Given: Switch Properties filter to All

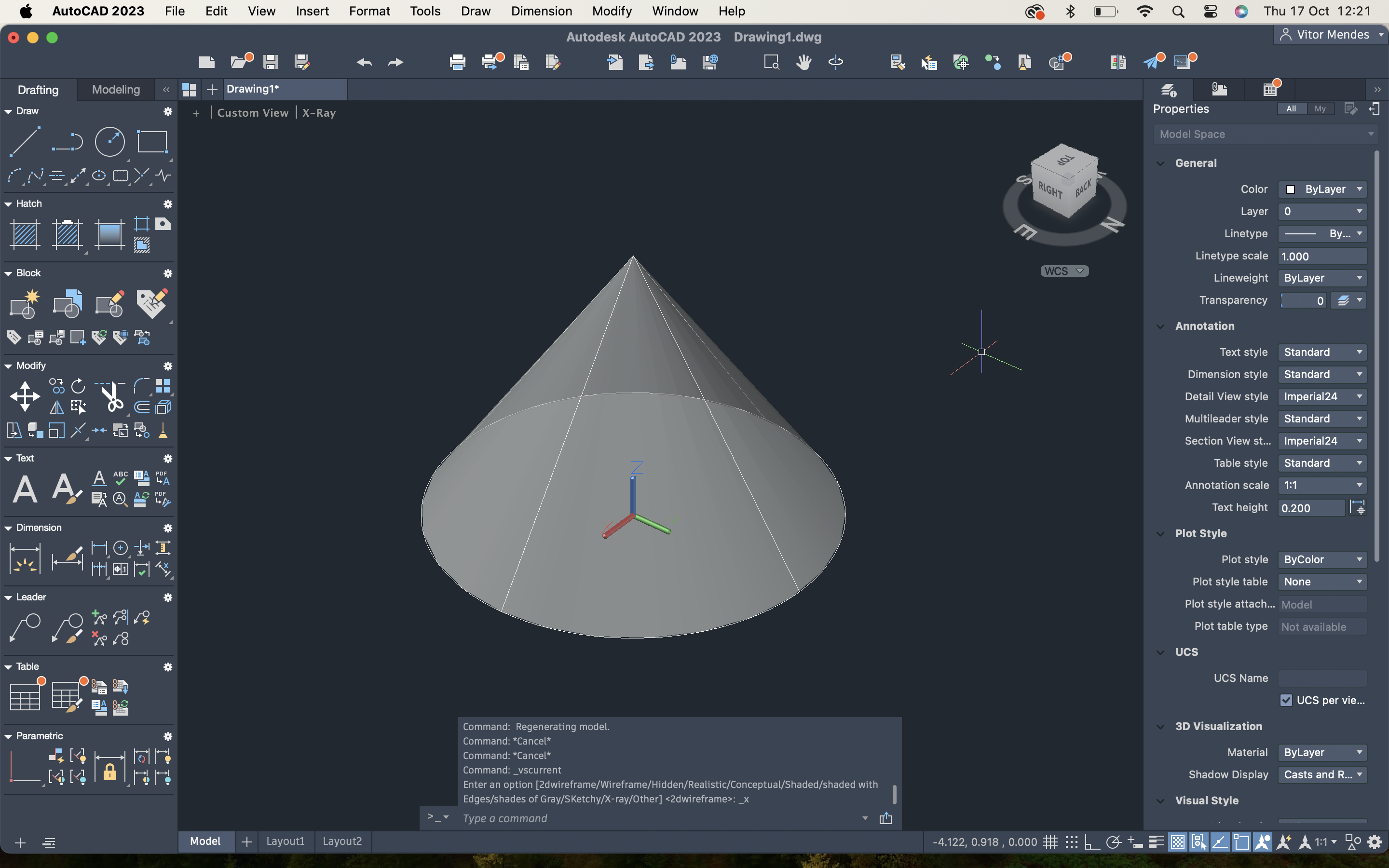Looking at the screenshot, I should (1292, 109).
